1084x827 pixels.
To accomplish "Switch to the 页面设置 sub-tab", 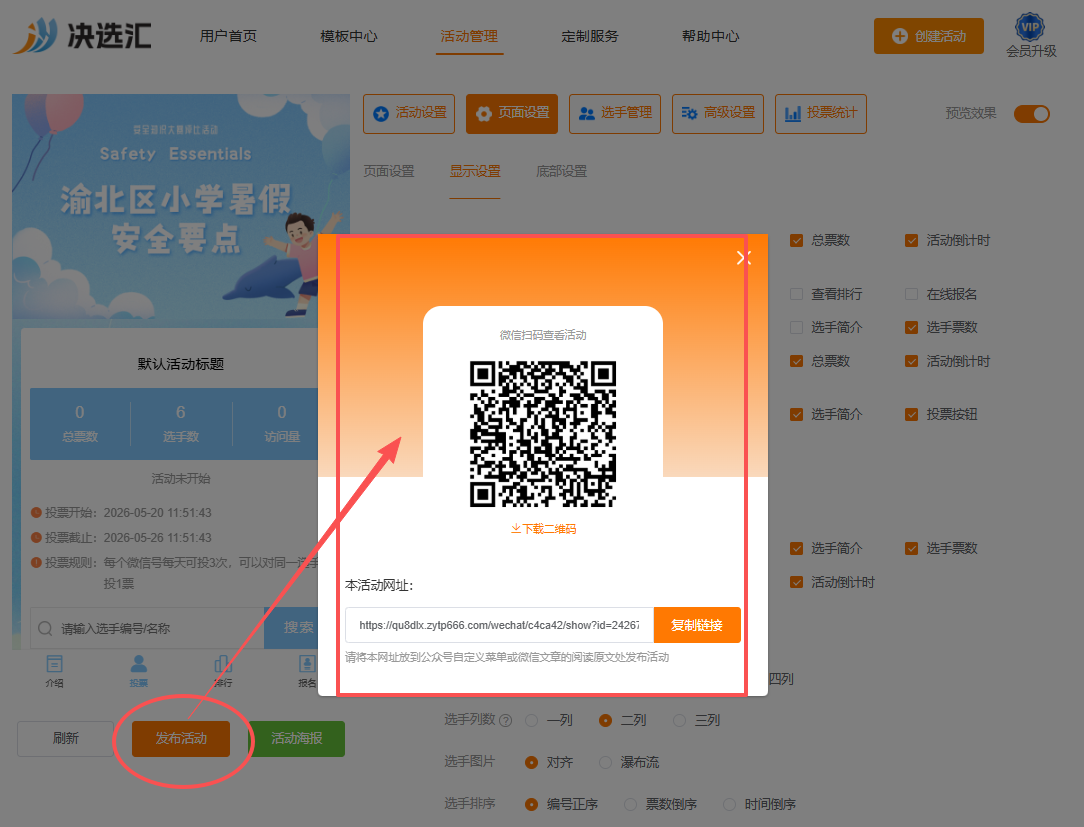I will (x=389, y=171).
